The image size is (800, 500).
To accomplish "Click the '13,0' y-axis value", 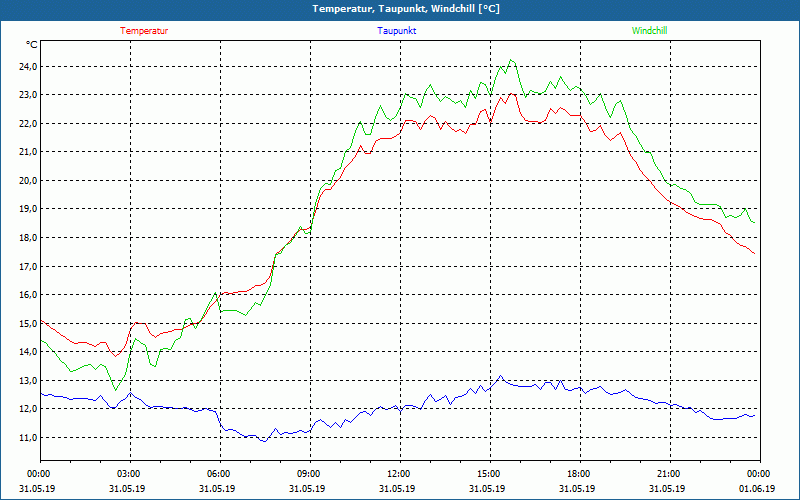I will [x=28, y=381].
